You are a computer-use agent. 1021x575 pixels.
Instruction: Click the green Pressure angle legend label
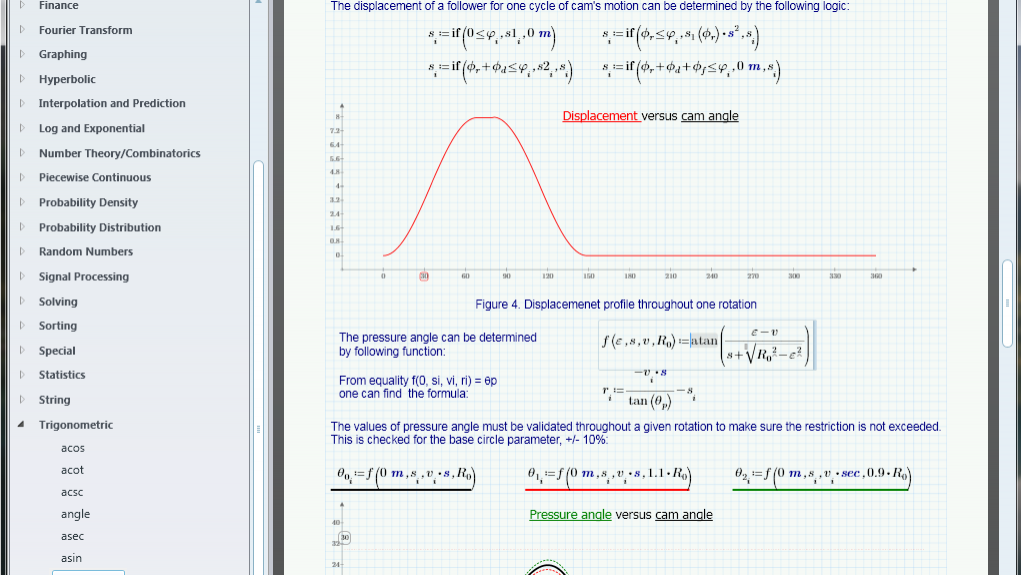[x=570, y=515]
